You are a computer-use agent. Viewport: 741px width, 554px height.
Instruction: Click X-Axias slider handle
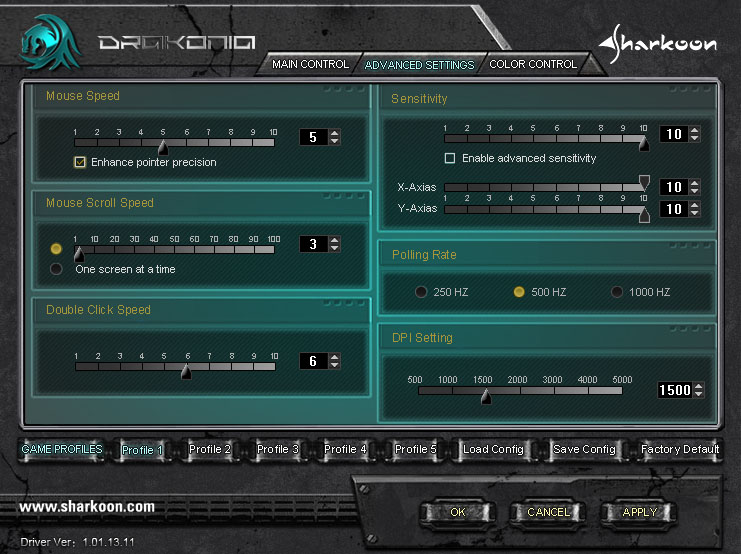coord(644,182)
